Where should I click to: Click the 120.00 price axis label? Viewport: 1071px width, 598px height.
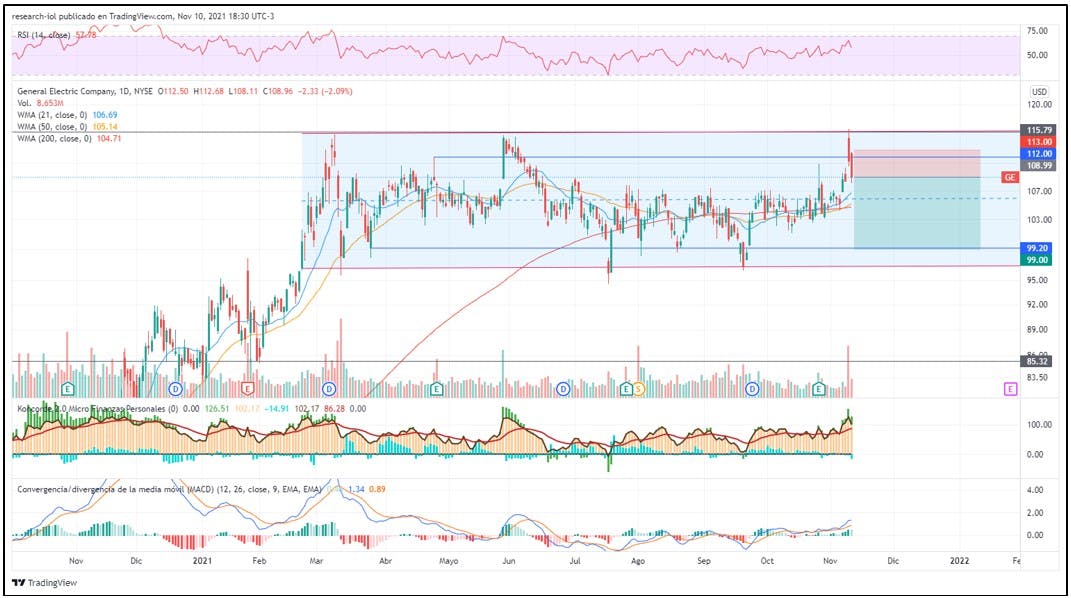[1040, 104]
